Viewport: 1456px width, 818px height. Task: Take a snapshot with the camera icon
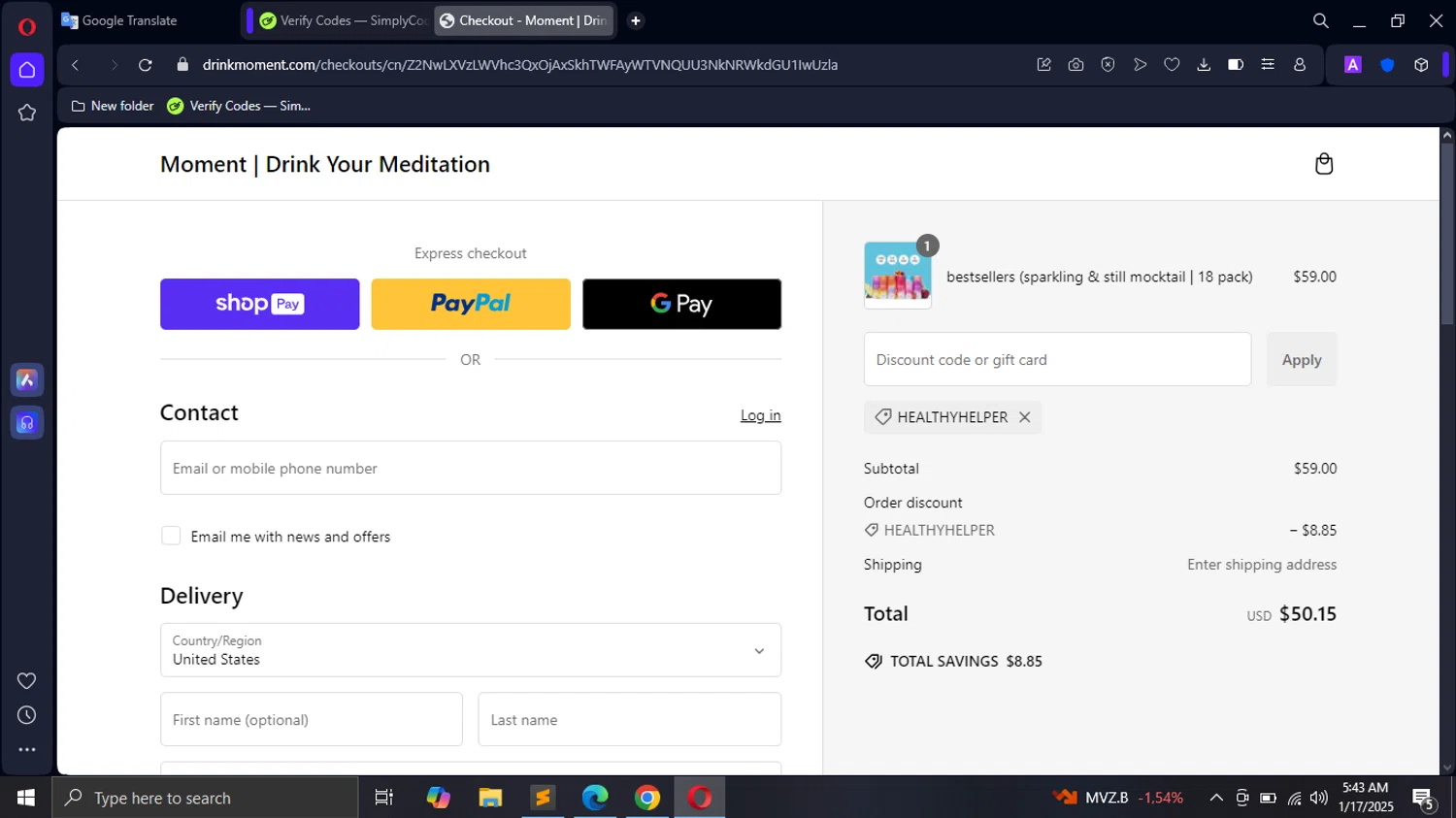coord(1075,65)
